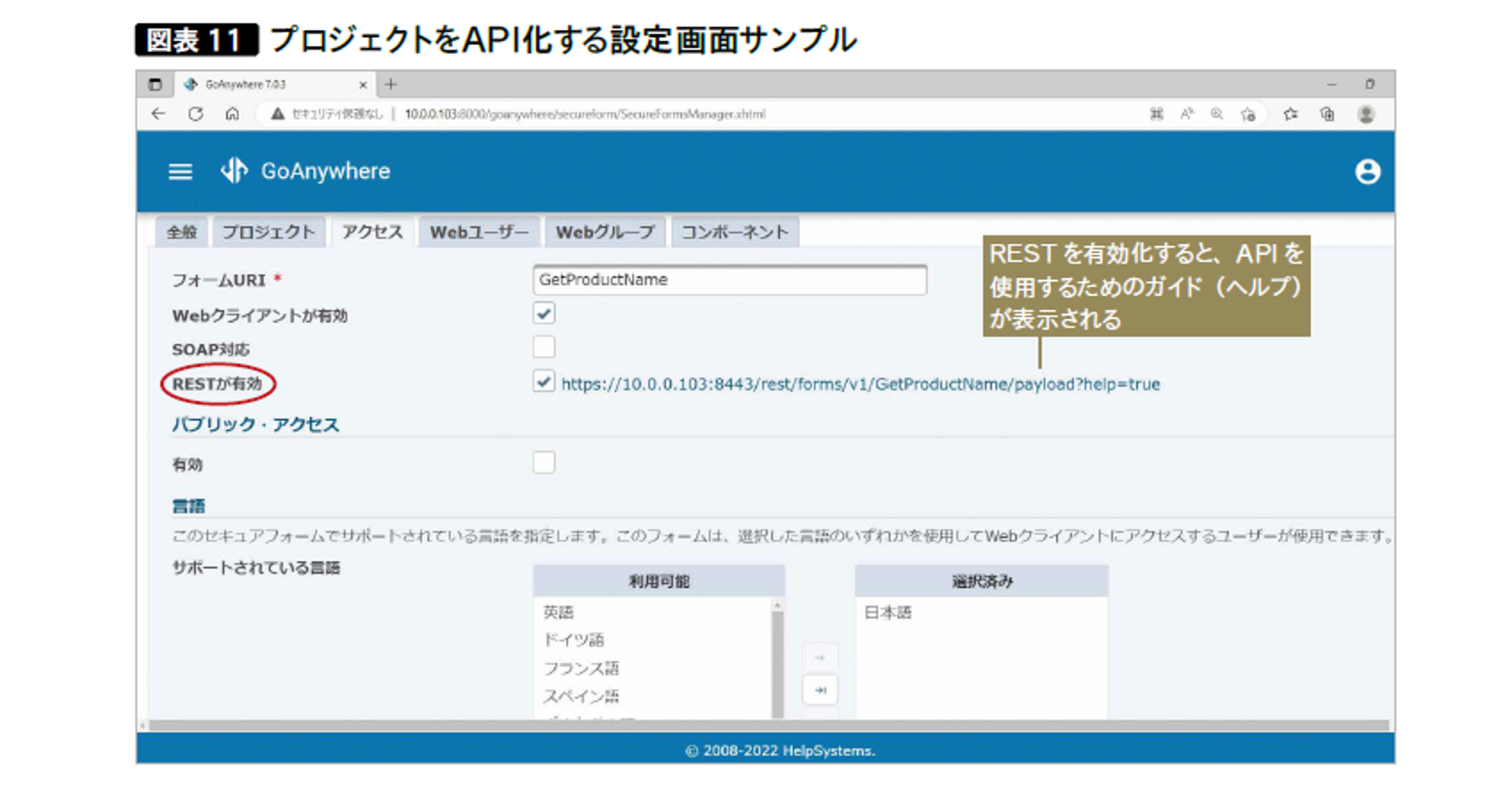Image resolution: width=1512 pixels, height=793 pixels.
Task: Open the user account icon in header
Action: [x=1368, y=171]
